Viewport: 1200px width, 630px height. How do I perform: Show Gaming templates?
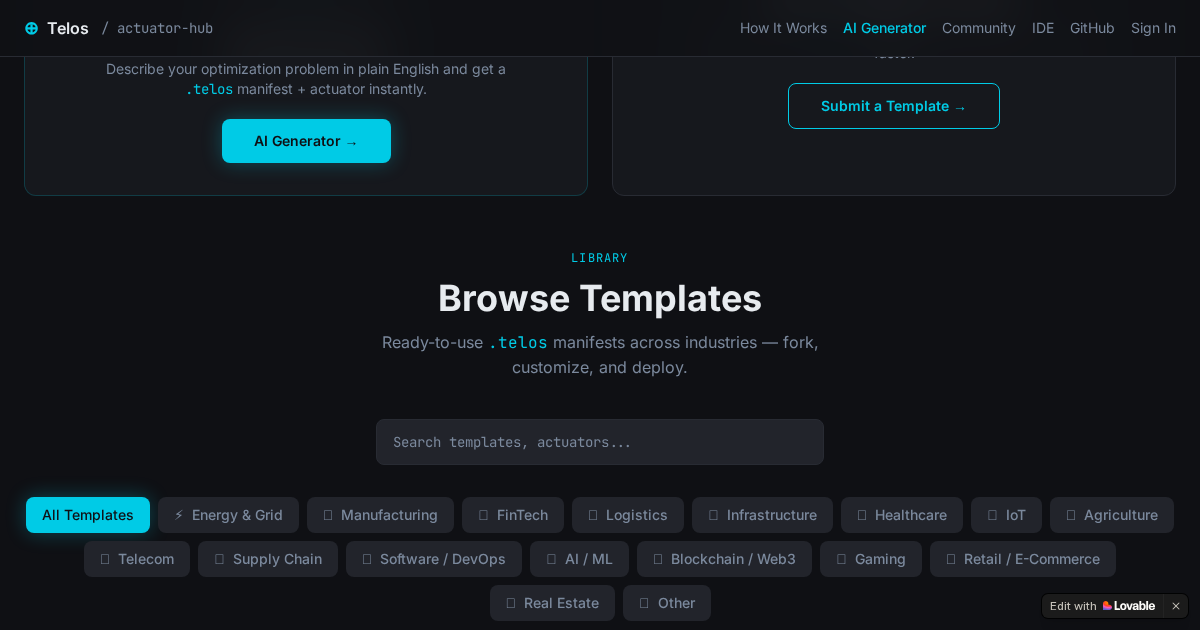click(871, 559)
